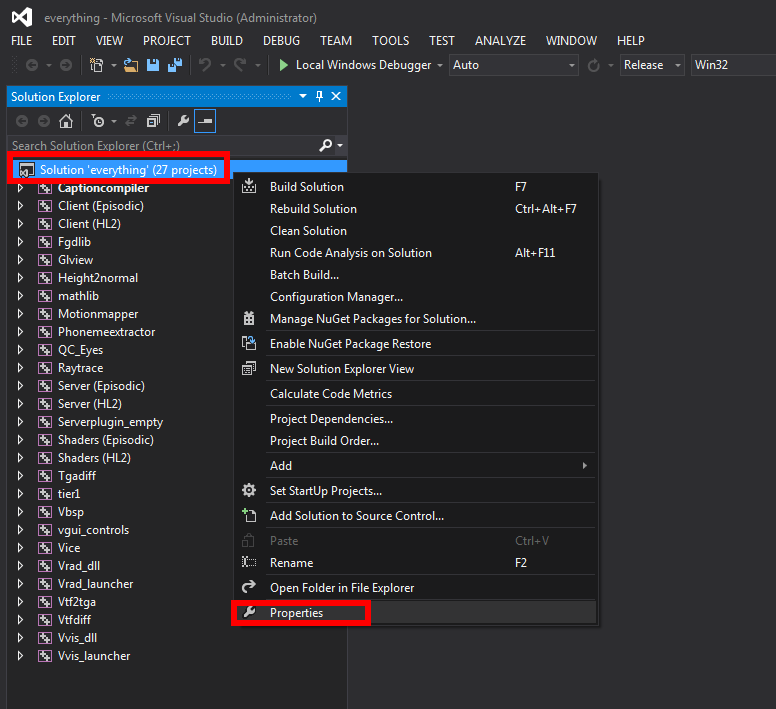Select Project Dependencies menu entry
This screenshot has width=776, height=709.
416,419
